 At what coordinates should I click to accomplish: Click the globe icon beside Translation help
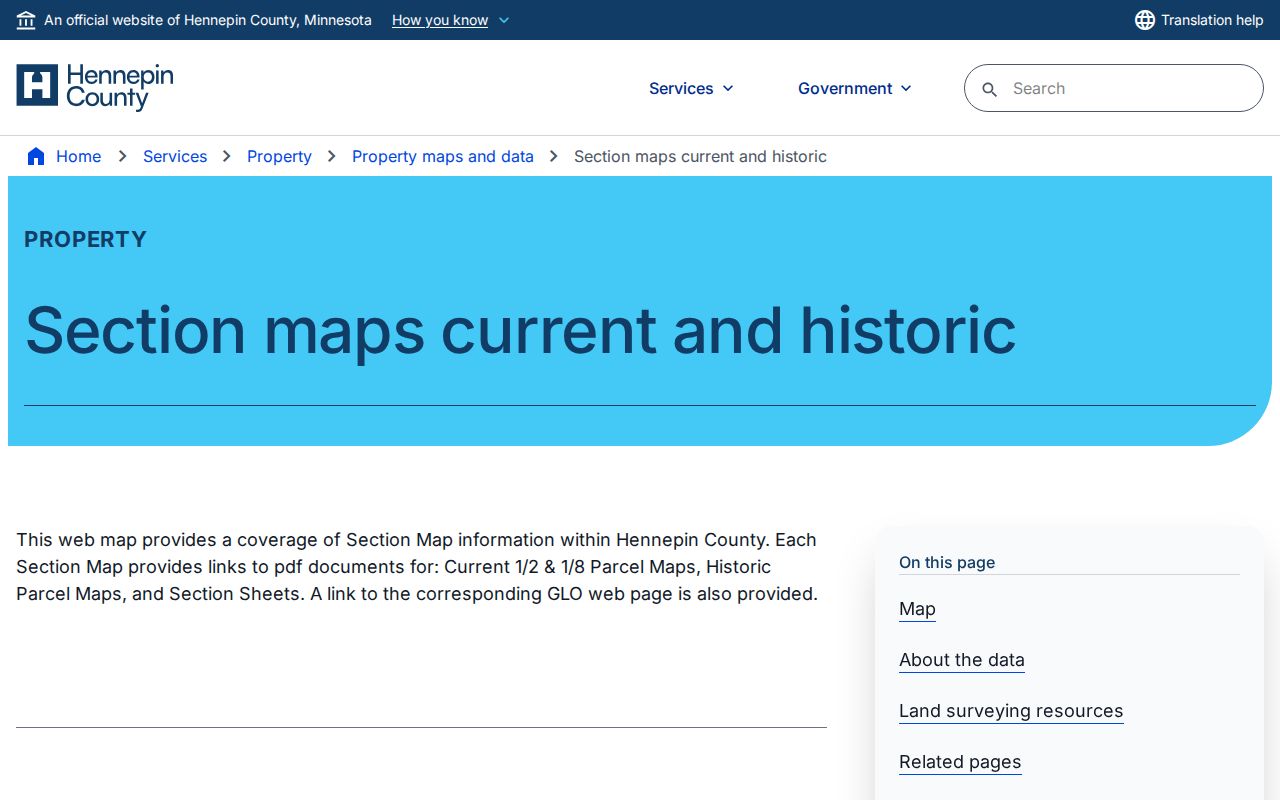tap(1145, 20)
